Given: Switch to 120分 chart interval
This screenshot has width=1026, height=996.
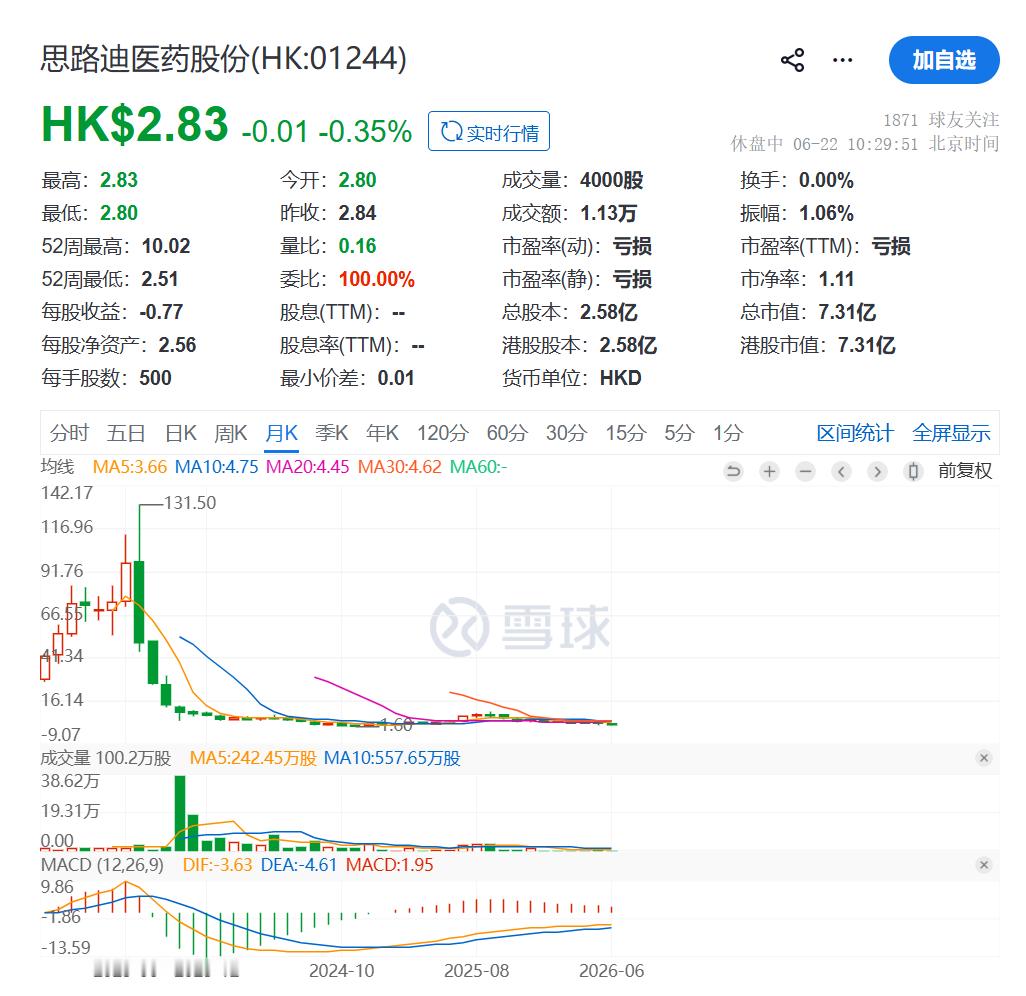Looking at the screenshot, I should [x=443, y=433].
